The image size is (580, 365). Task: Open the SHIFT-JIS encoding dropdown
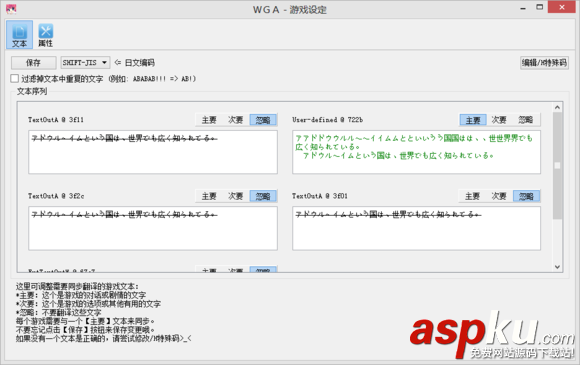coord(85,62)
